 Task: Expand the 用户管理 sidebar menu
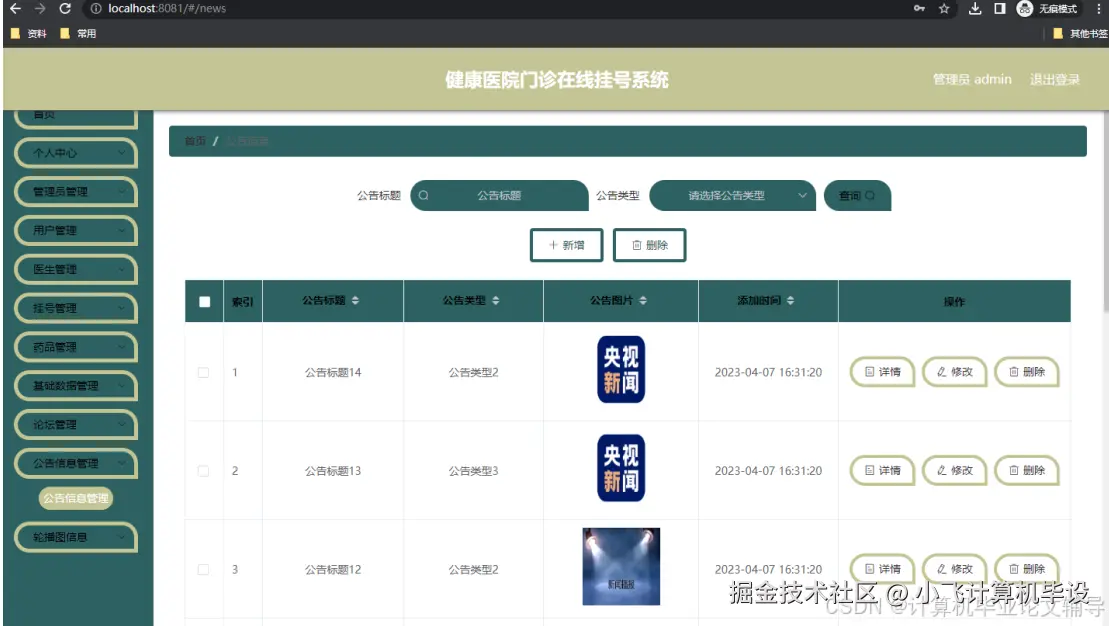tap(74, 230)
